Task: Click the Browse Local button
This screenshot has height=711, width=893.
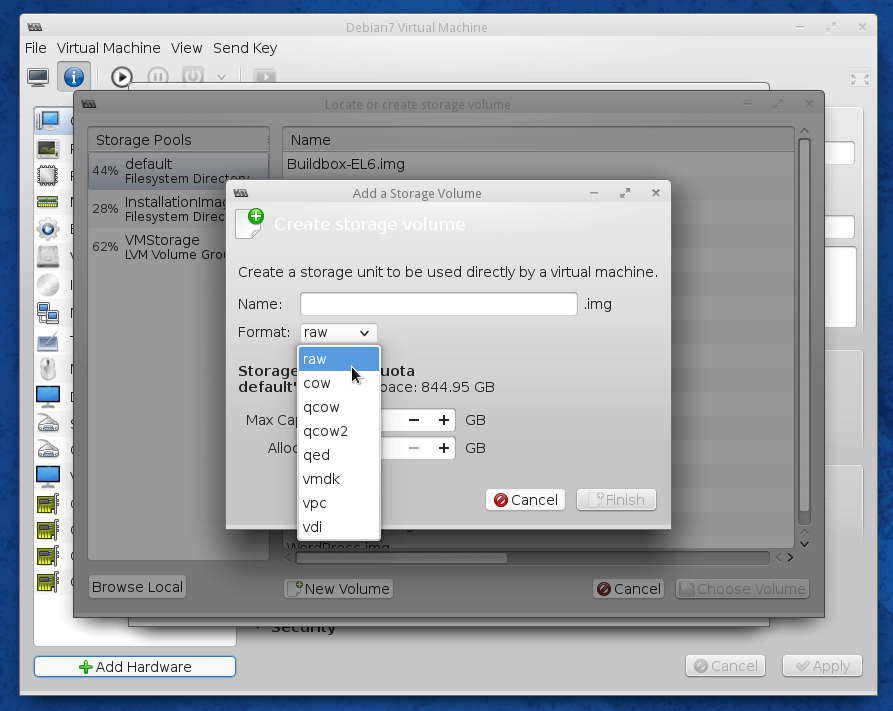Action: pyautogui.click(x=137, y=587)
